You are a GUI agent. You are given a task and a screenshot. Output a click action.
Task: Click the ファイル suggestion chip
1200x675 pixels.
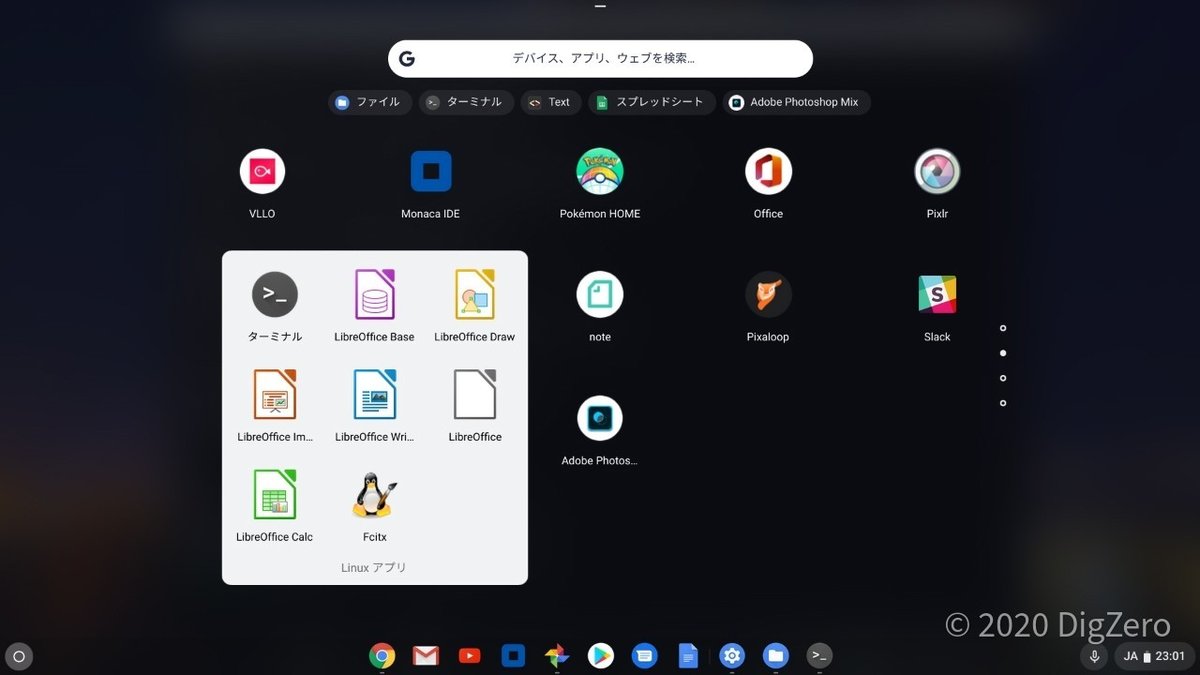click(369, 102)
